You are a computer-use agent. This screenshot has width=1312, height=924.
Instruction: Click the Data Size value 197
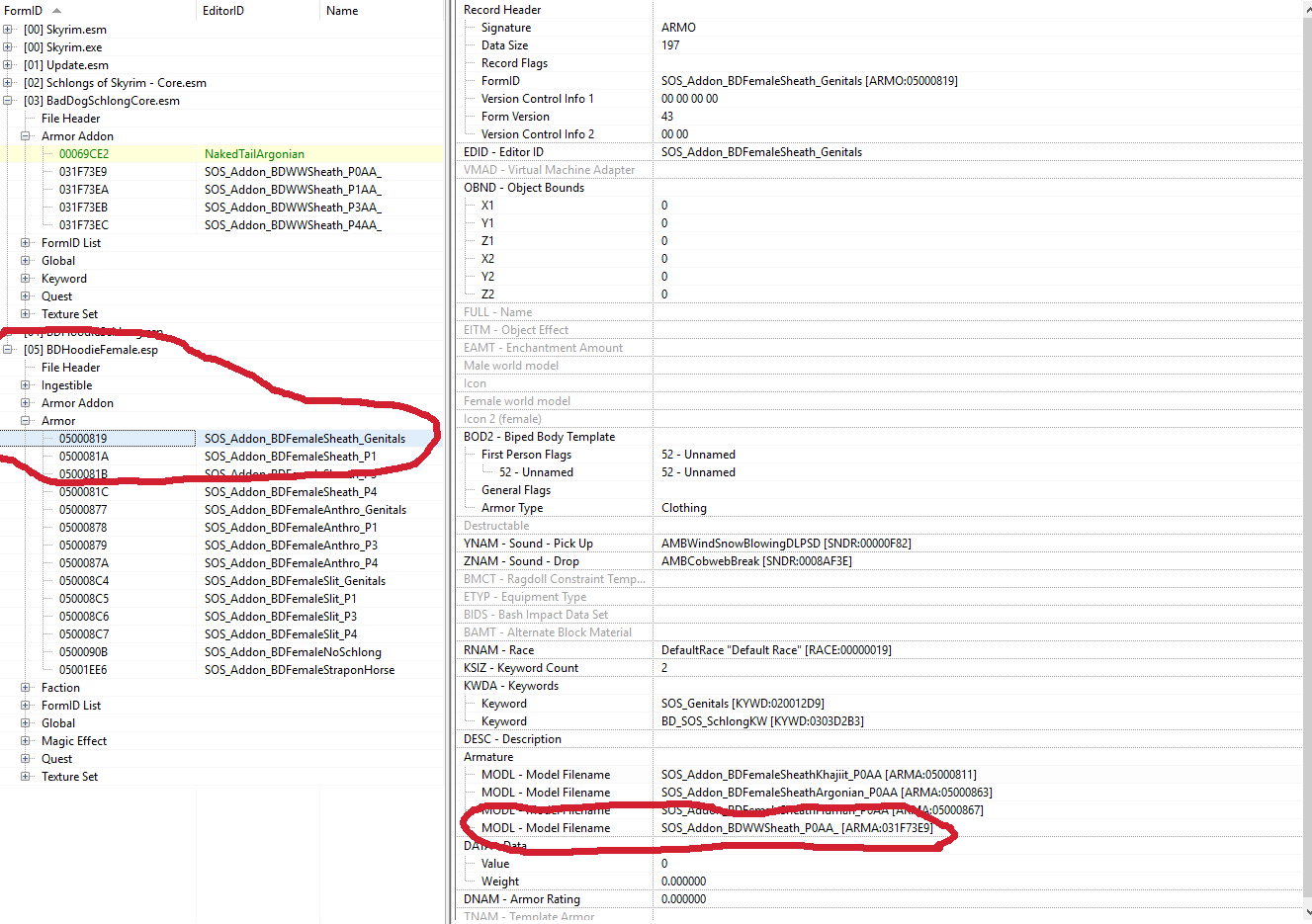click(x=670, y=45)
